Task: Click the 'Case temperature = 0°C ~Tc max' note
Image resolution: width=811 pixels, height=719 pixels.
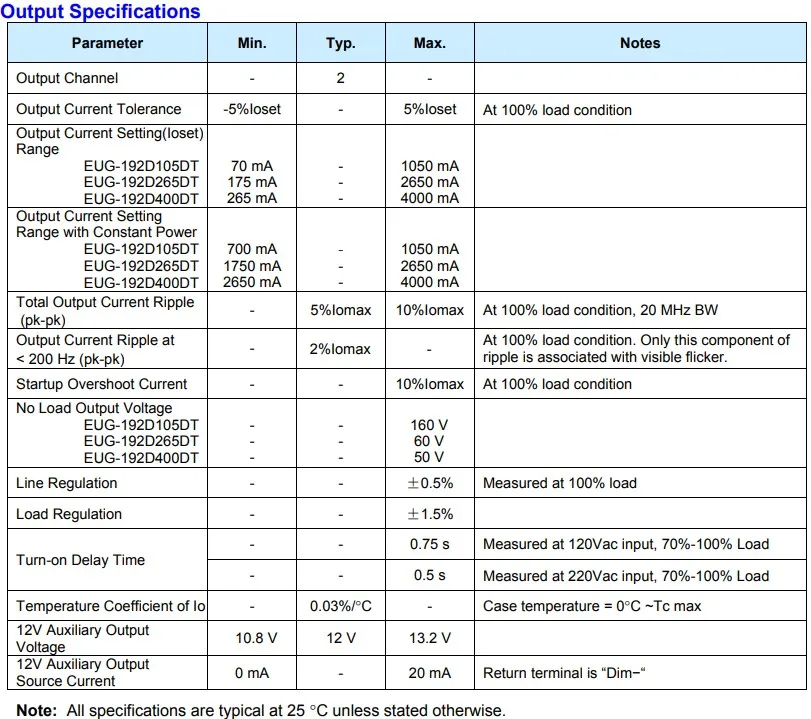Action: (592, 606)
